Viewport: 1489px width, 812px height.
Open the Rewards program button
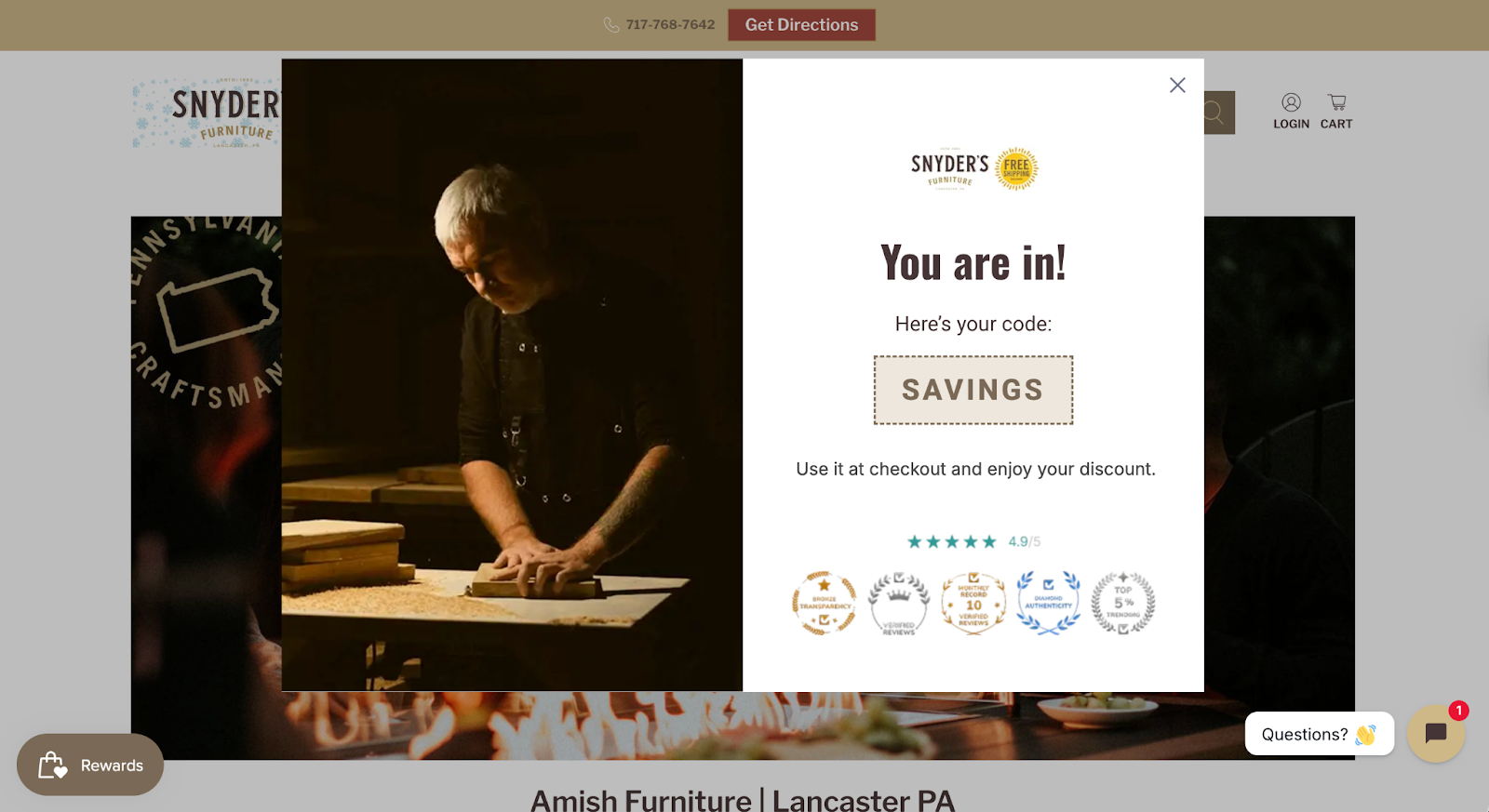pyautogui.click(x=90, y=765)
